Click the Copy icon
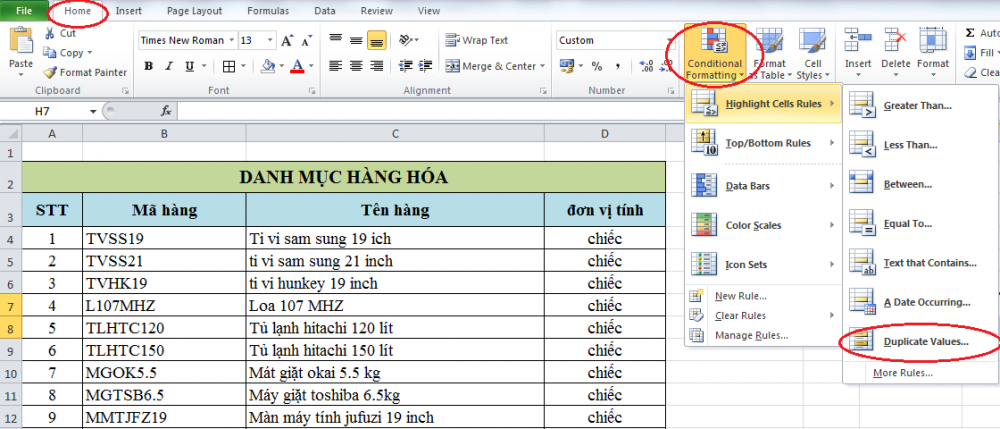 point(50,52)
